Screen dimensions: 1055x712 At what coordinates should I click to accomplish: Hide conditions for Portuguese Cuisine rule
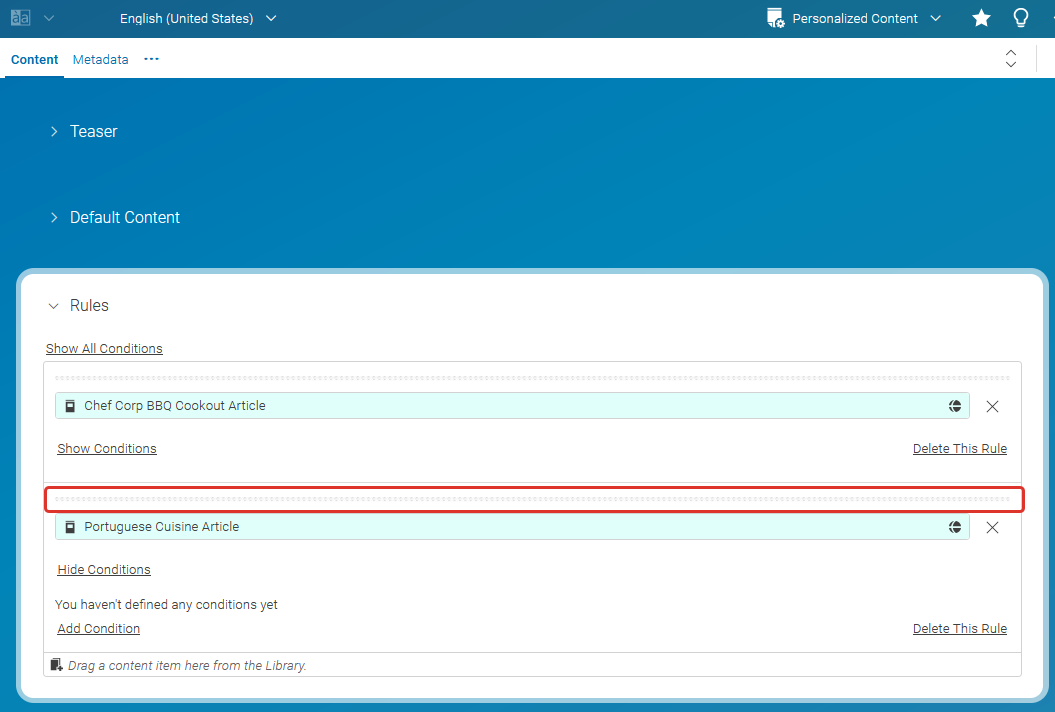pyautogui.click(x=103, y=570)
